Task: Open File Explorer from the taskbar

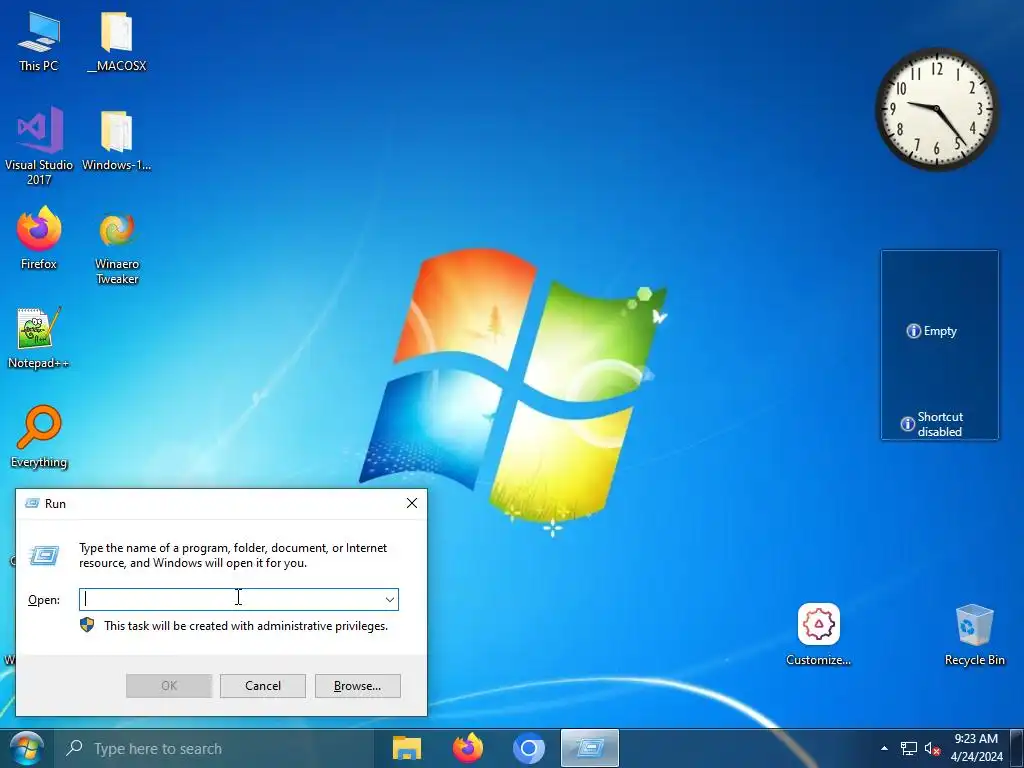Action: click(406, 748)
